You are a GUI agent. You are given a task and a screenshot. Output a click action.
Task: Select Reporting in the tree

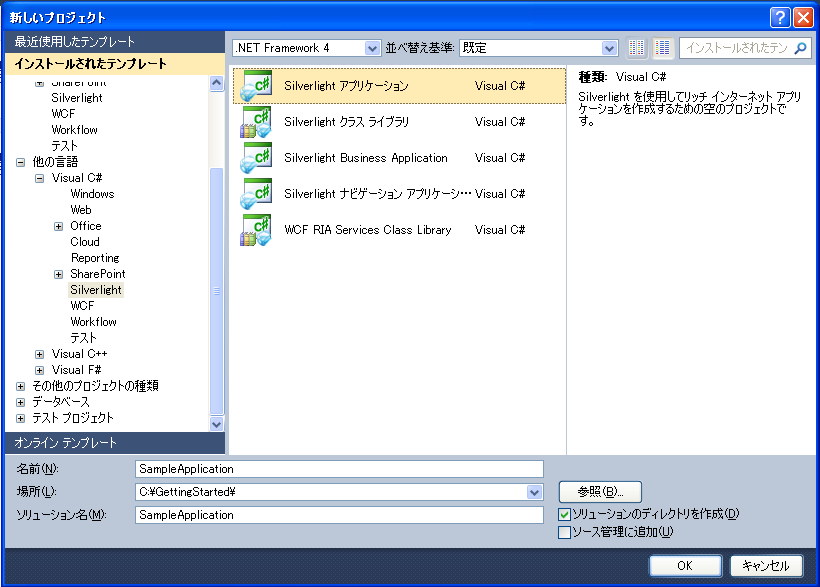[x=95, y=258]
